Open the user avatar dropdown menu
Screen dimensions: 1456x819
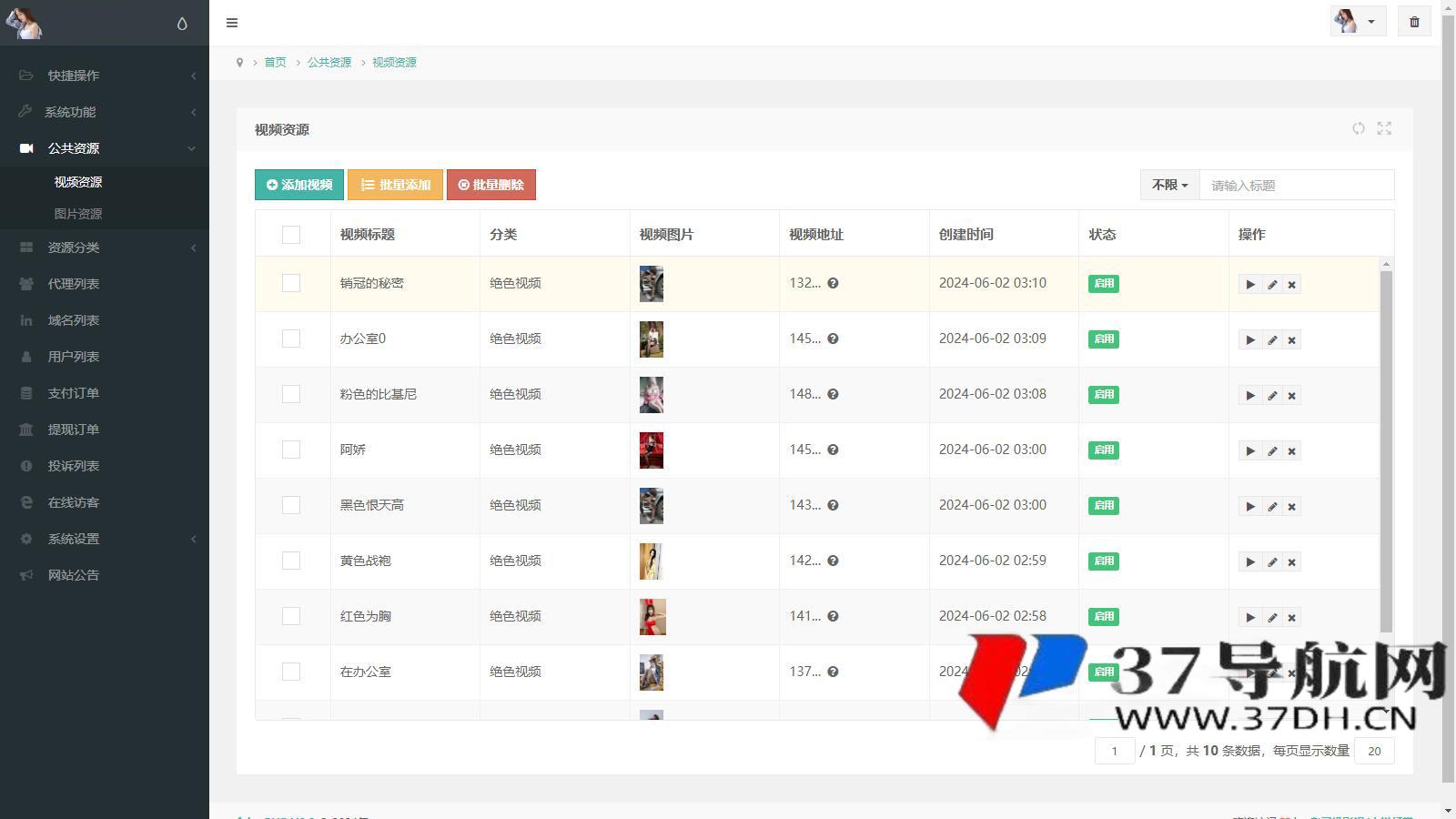[x=1357, y=22]
